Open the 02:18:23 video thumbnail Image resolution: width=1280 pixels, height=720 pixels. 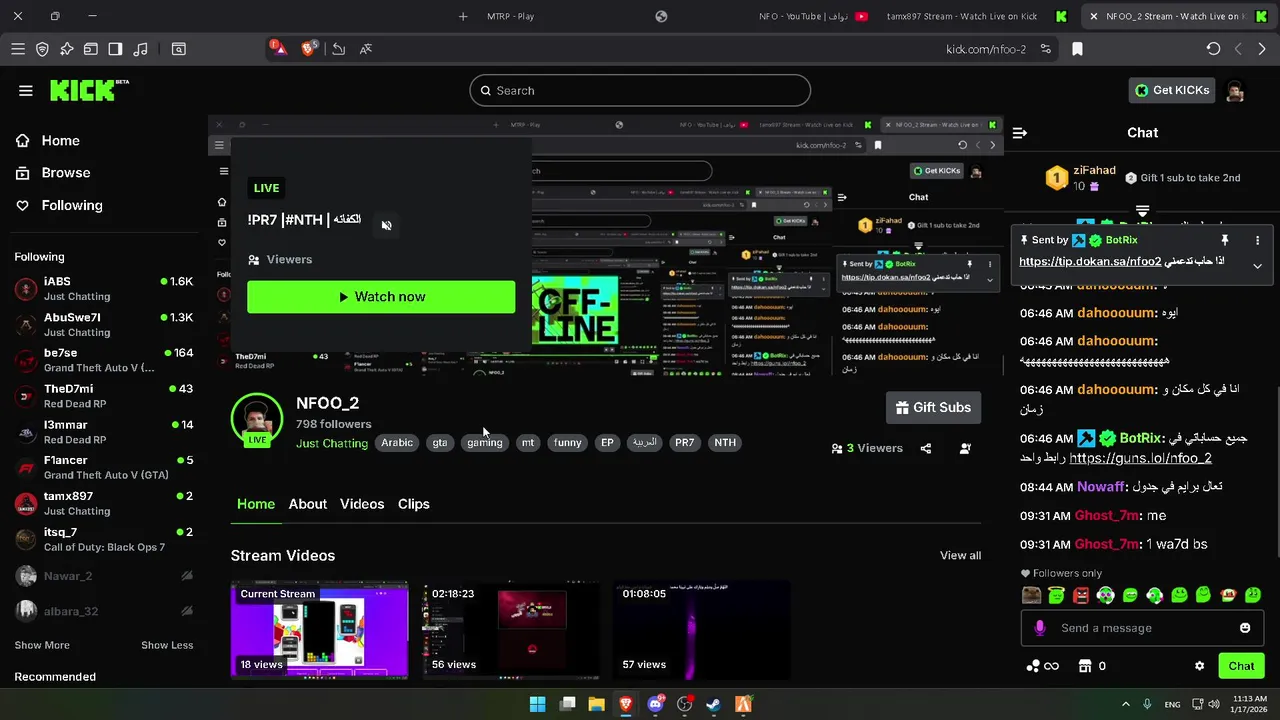coord(510,630)
